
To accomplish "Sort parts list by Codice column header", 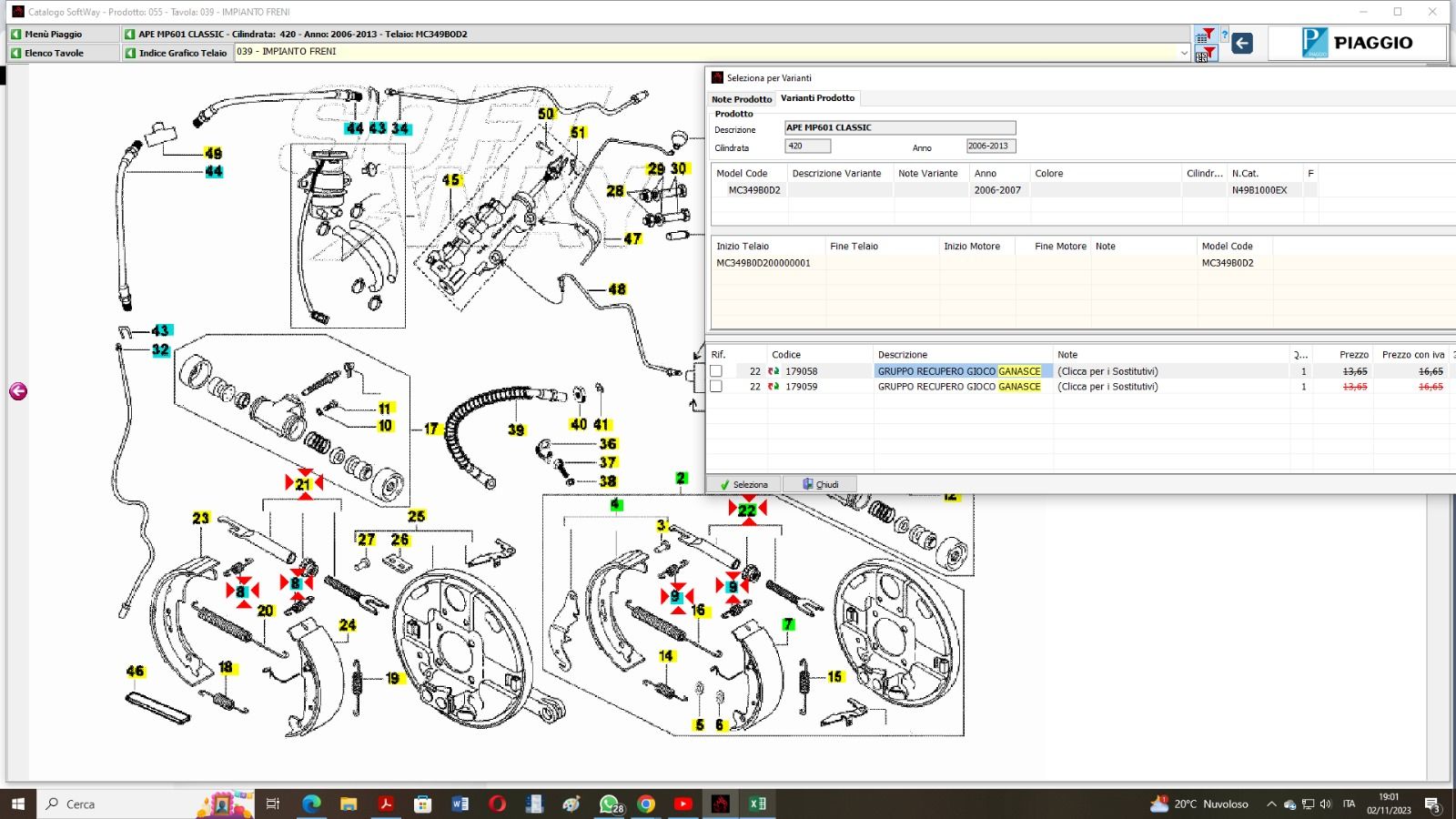I will 819,355.
